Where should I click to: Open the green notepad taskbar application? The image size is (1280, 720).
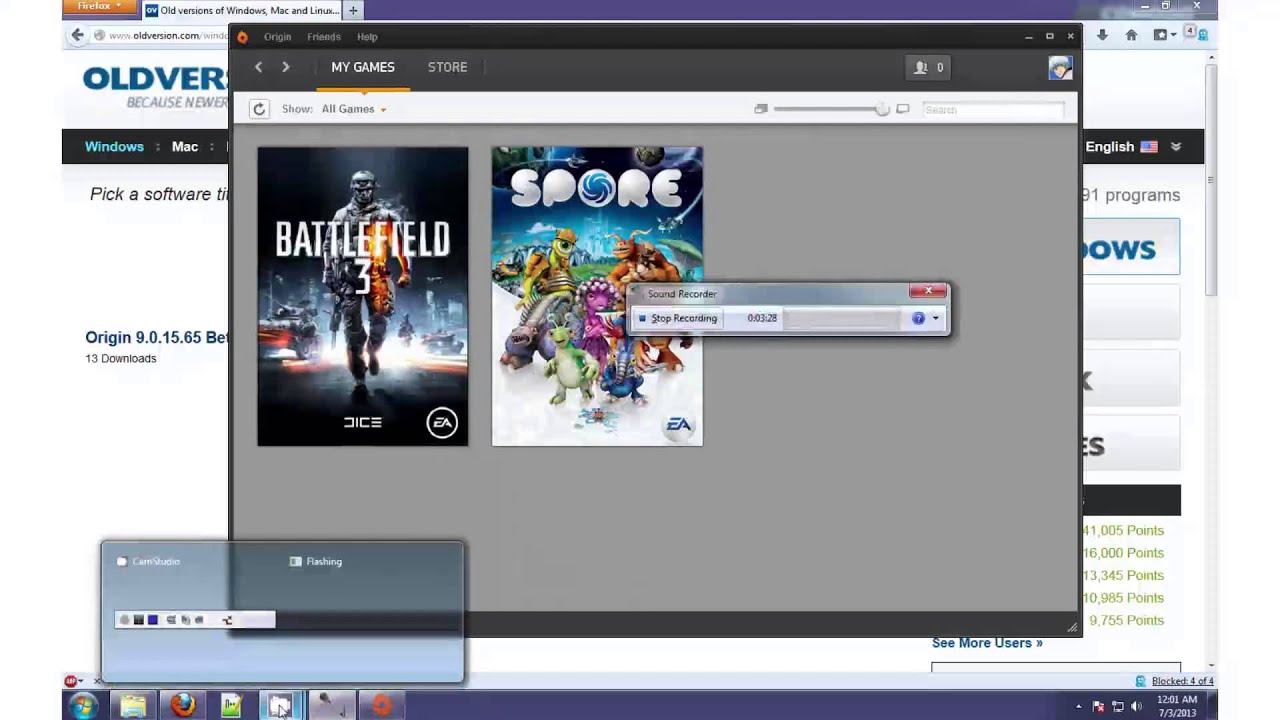[x=231, y=706]
